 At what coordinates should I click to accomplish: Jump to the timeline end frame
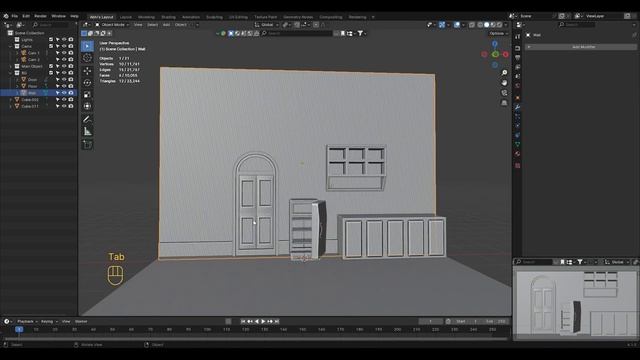point(277,322)
